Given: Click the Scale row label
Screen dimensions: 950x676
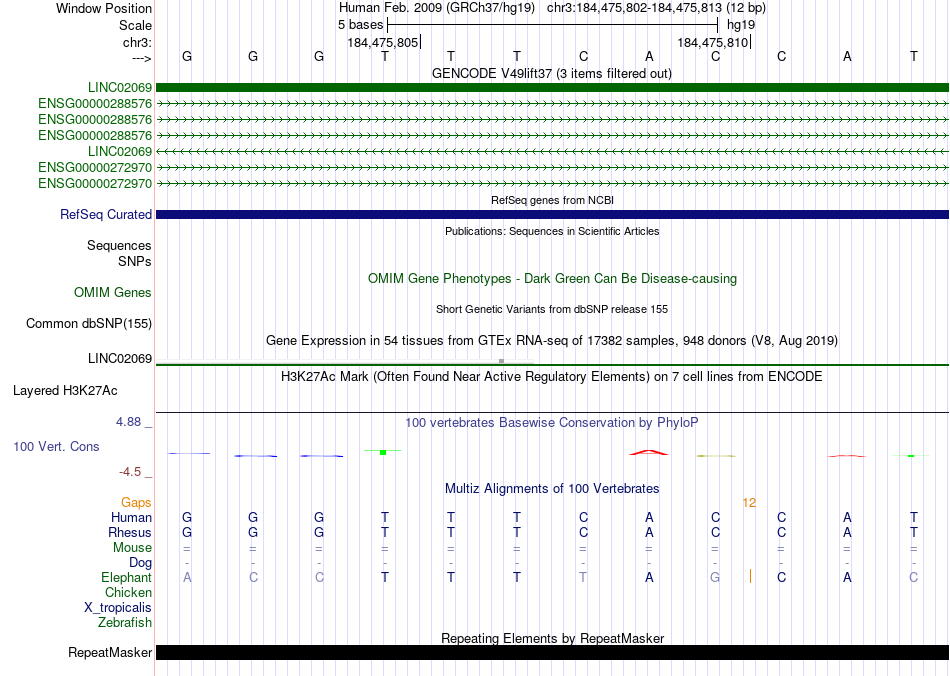Looking at the screenshot, I should pyautogui.click(x=135, y=25).
